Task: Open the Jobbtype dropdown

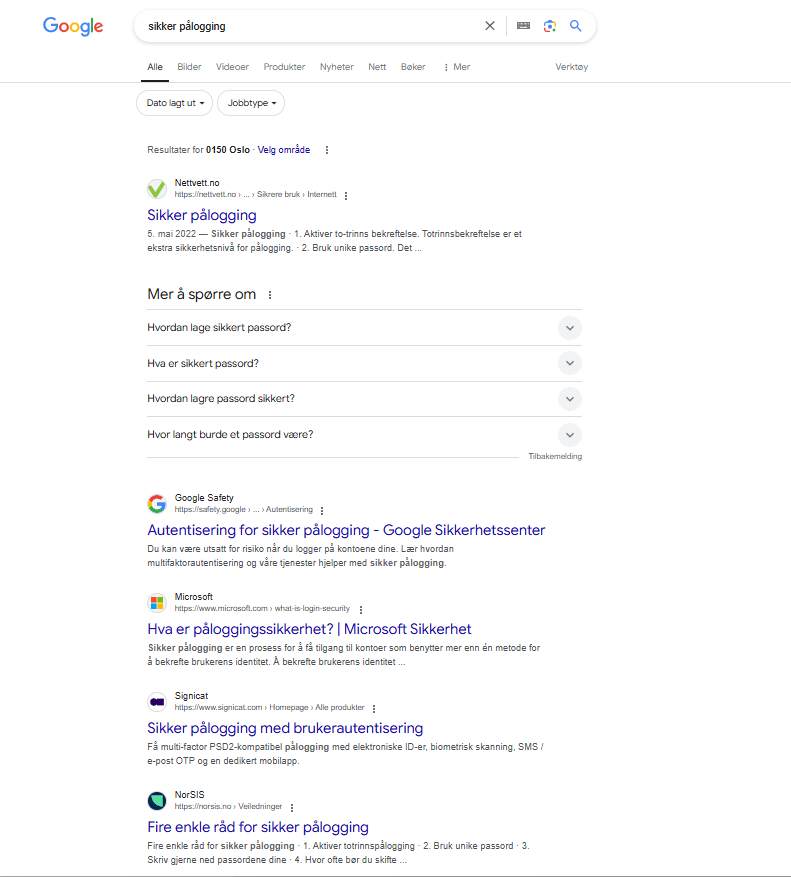Action: click(251, 103)
